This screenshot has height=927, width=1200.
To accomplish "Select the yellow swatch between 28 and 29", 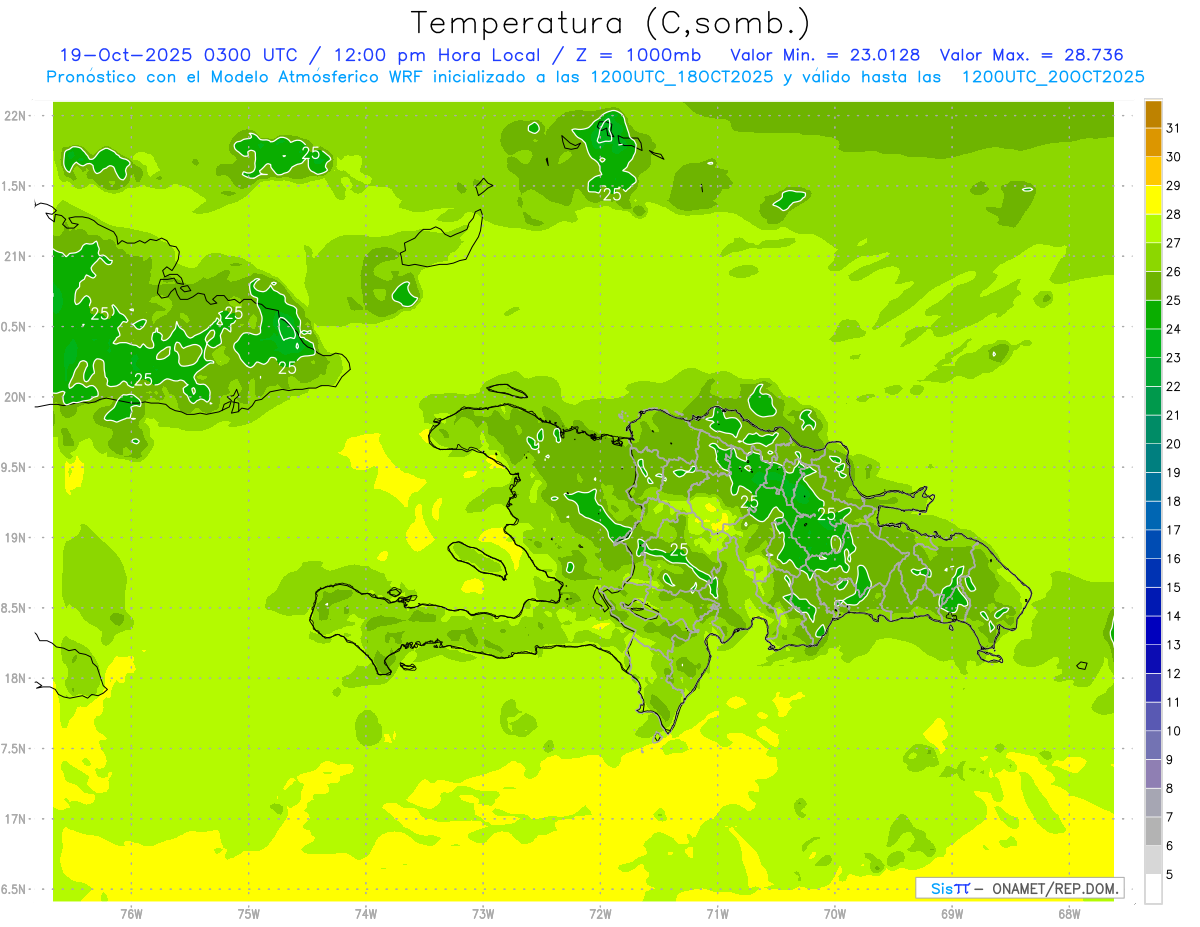I will click(1153, 200).
